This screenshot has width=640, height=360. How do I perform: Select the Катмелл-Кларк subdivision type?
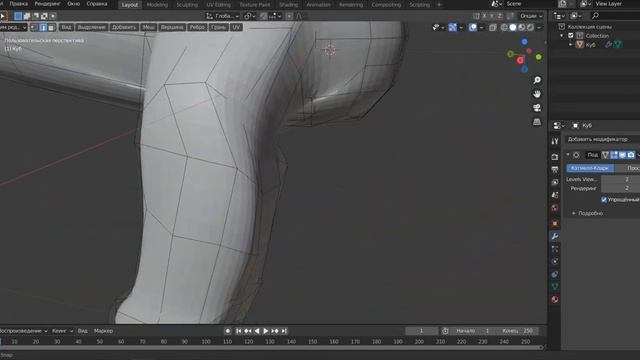click(x=590, y=168)
